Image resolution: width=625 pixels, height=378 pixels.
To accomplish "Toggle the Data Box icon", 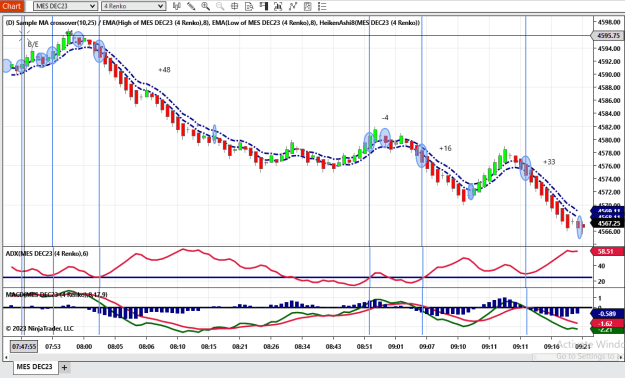I will (249, 6).
